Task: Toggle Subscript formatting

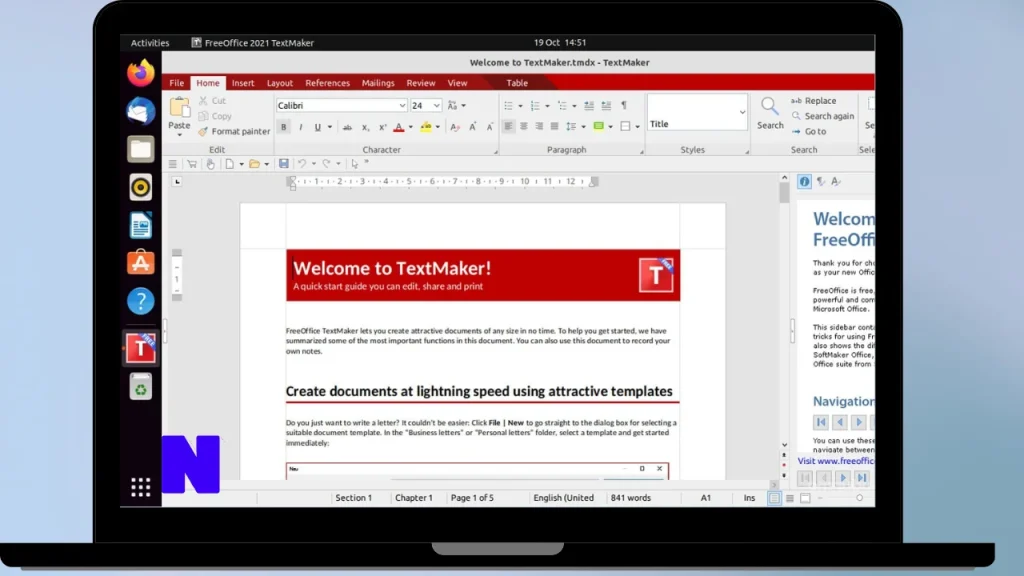Action: [x=365, y=127]
